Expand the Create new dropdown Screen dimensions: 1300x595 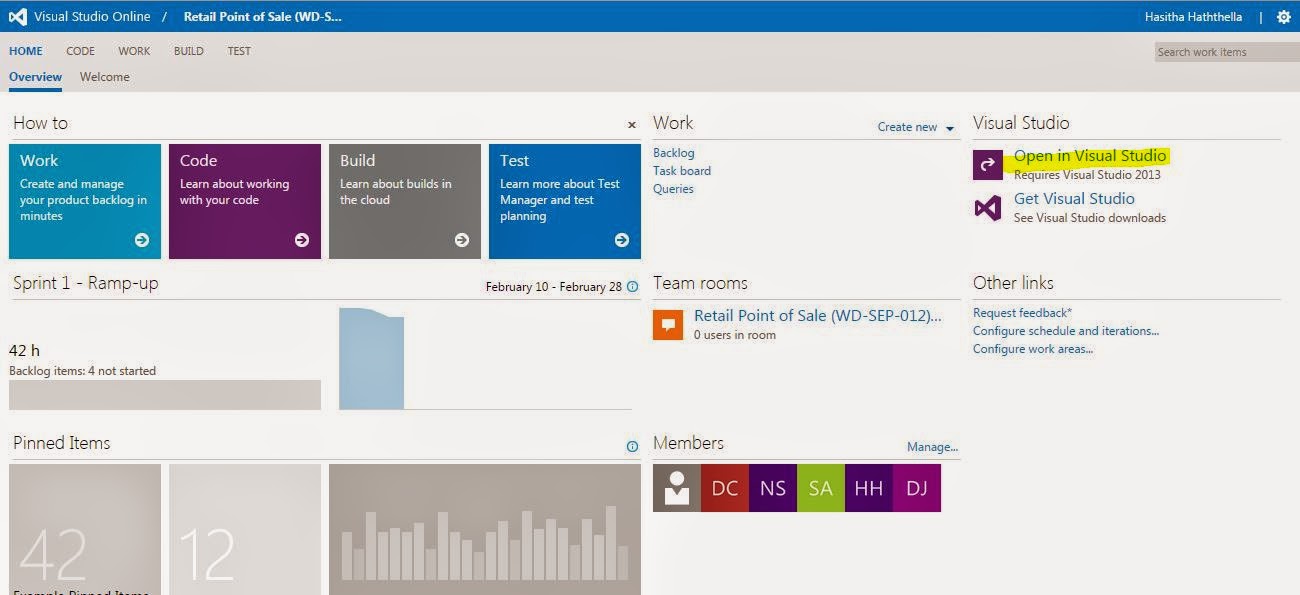(x=915, y=127)
